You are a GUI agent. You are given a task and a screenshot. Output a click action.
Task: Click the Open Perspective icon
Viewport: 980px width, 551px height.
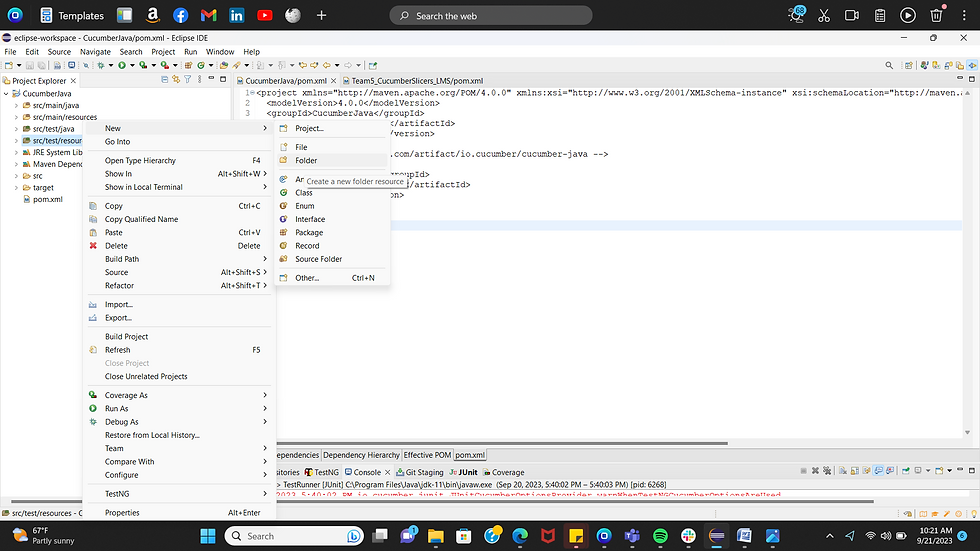[x=909, y=65]
